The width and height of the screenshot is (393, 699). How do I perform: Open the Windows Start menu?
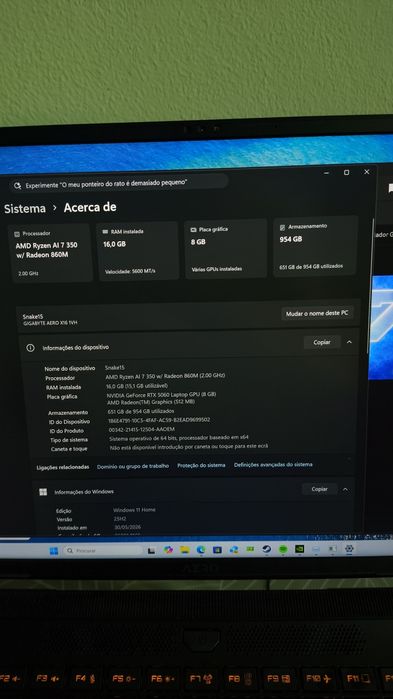(x=54, y=551)
